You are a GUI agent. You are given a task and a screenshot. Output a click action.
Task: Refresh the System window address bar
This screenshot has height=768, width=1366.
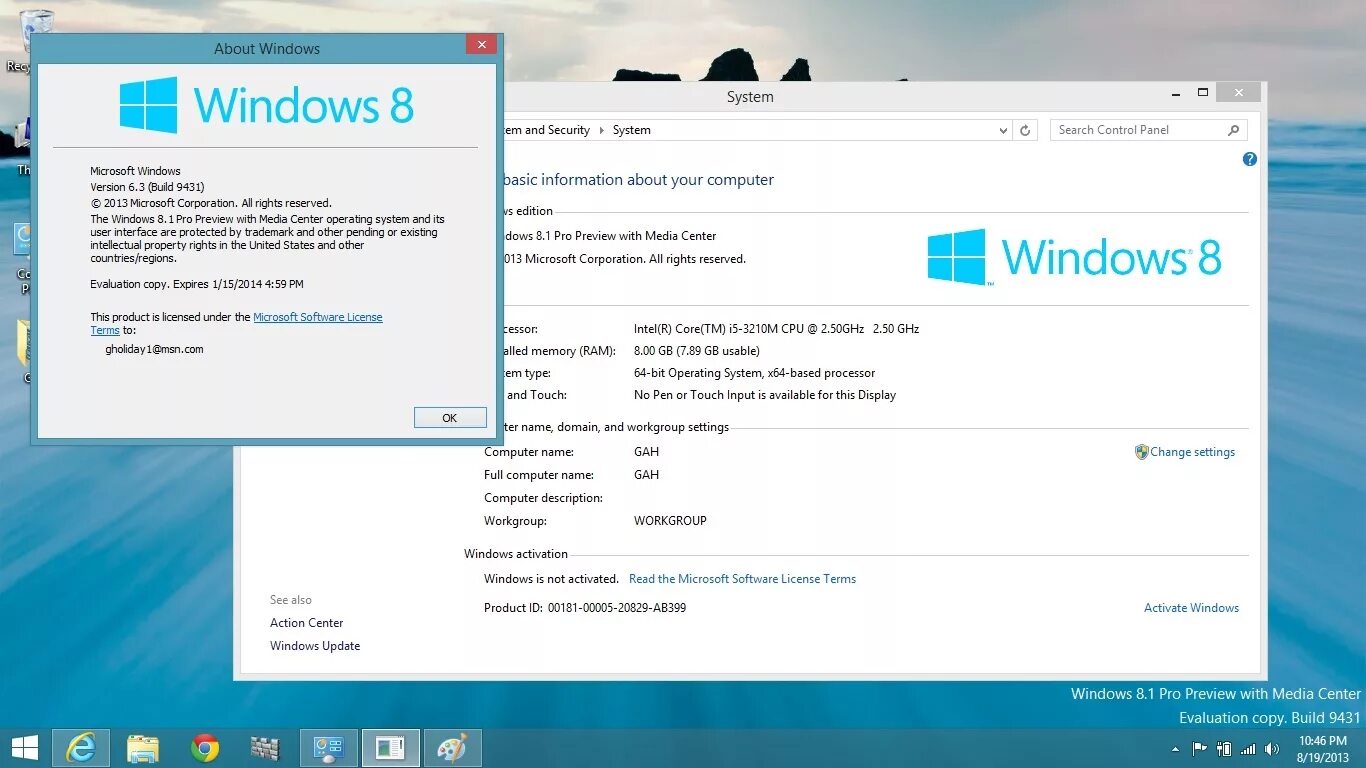tap(1024, 130)
